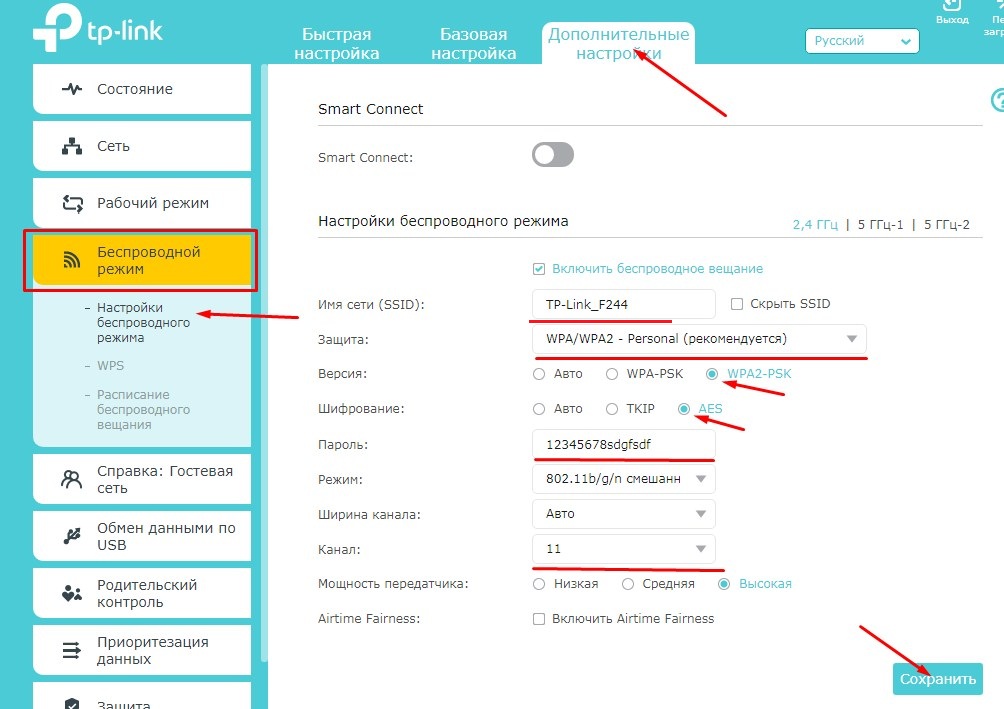Click the Сохранить button

click(937, 679)
